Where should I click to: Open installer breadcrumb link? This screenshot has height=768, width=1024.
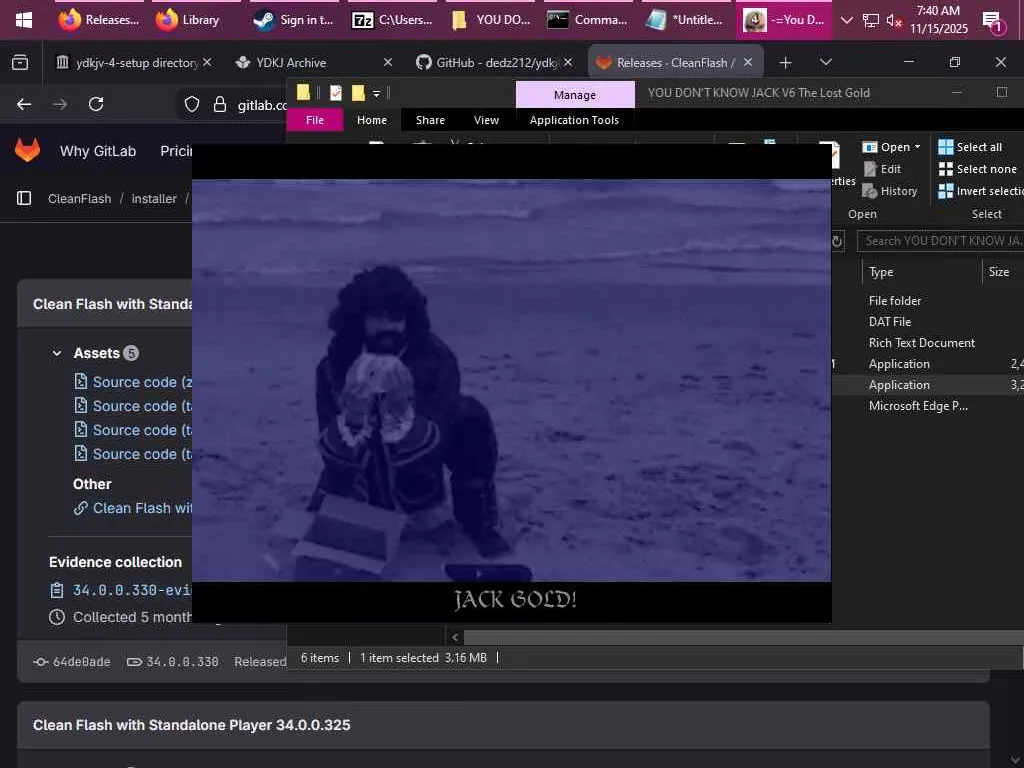coord(154,199)
